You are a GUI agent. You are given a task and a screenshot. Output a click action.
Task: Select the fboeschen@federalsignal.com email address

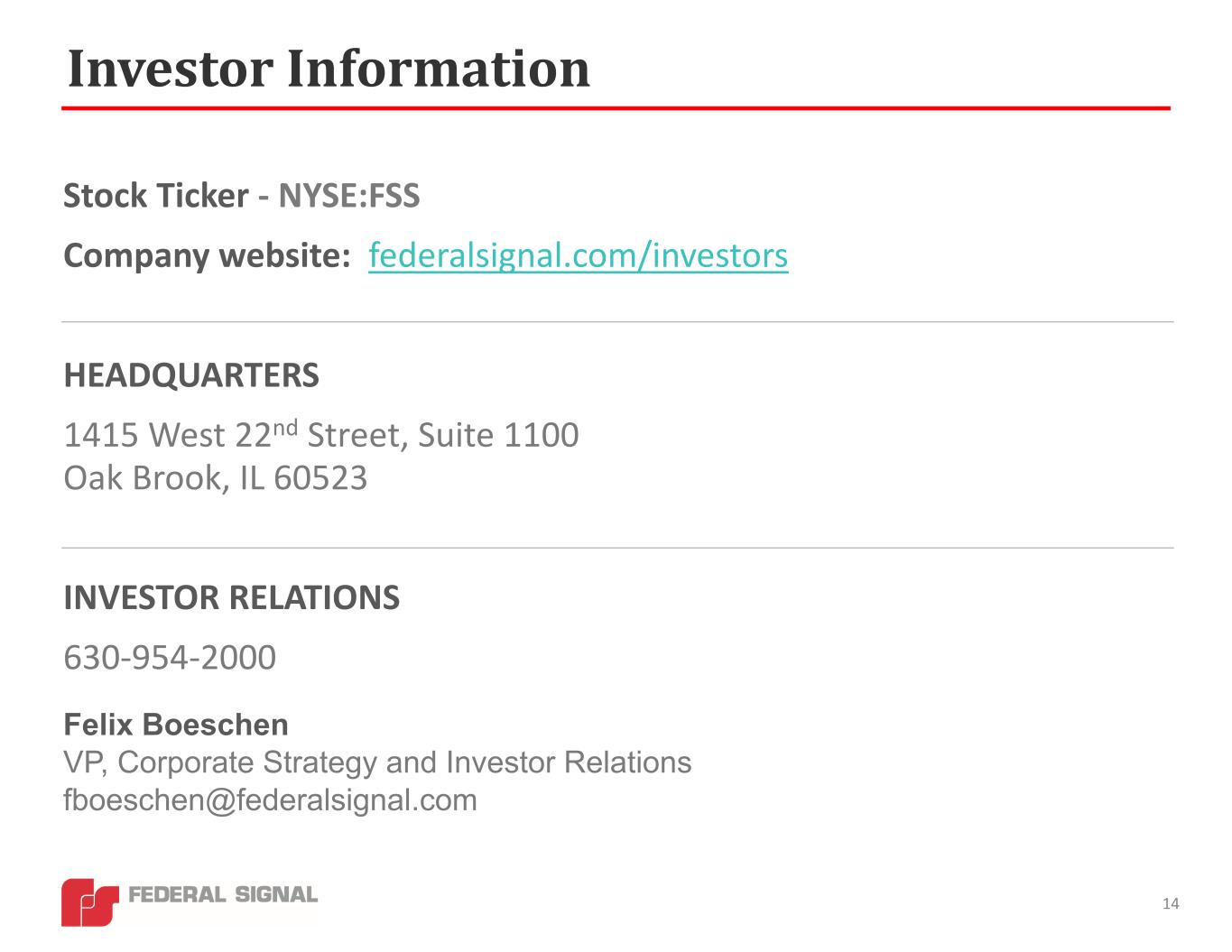[x=270, y=800]
